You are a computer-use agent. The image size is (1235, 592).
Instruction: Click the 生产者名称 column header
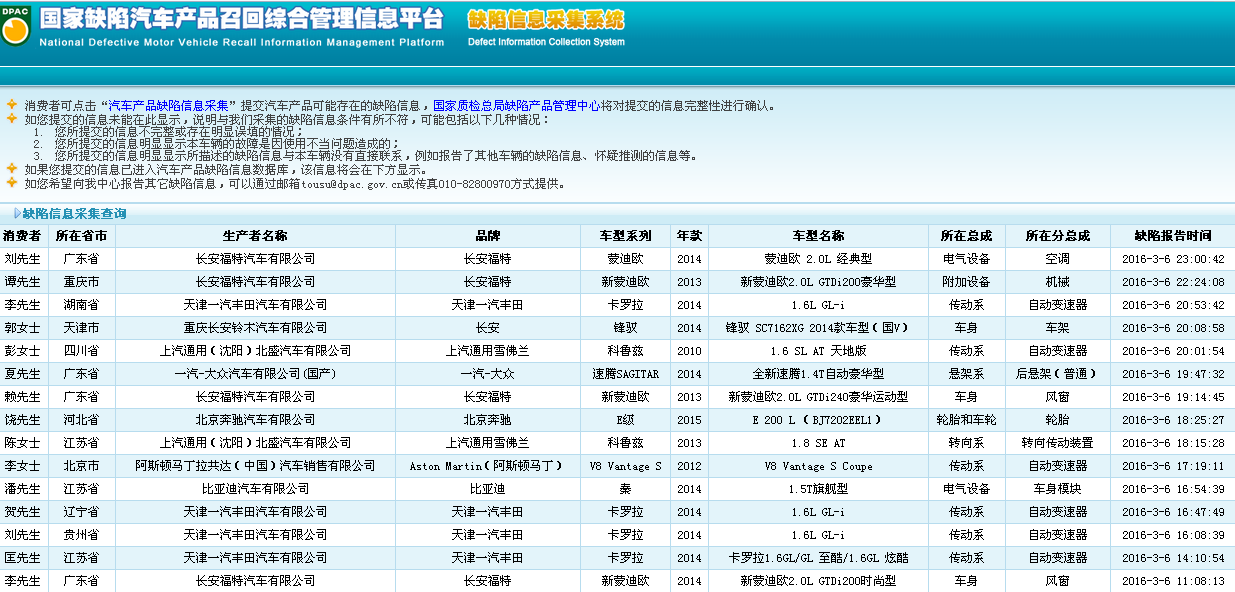(255, 236)
